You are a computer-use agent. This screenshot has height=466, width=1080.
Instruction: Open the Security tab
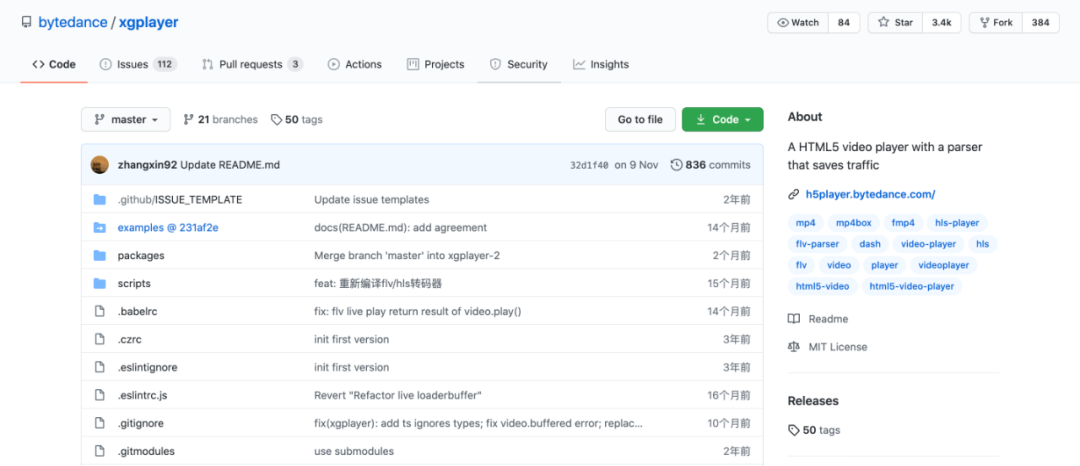click(519, 64)
